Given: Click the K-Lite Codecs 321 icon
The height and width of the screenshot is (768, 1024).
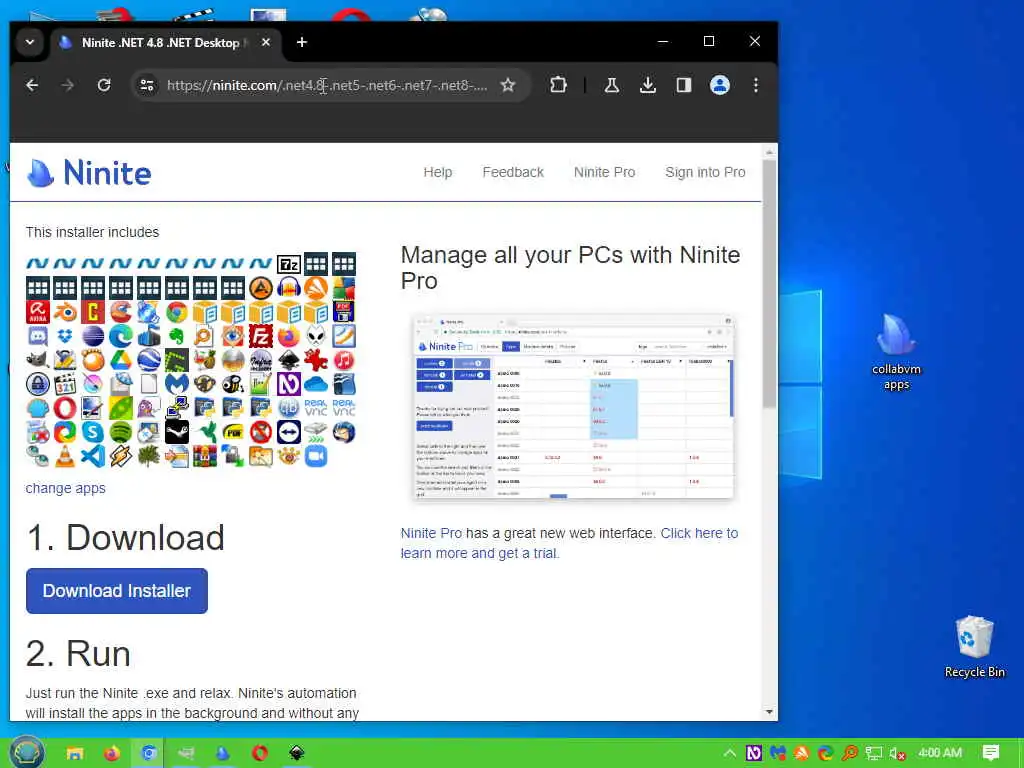Looking at the screenshot, I should (65, 384).
